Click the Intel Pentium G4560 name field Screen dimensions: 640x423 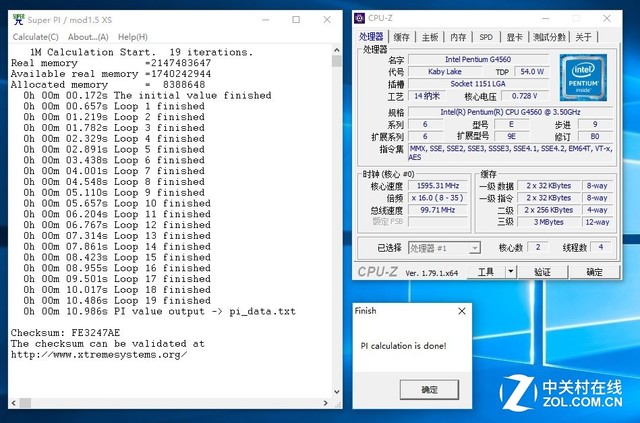click(x=478, y=60)
